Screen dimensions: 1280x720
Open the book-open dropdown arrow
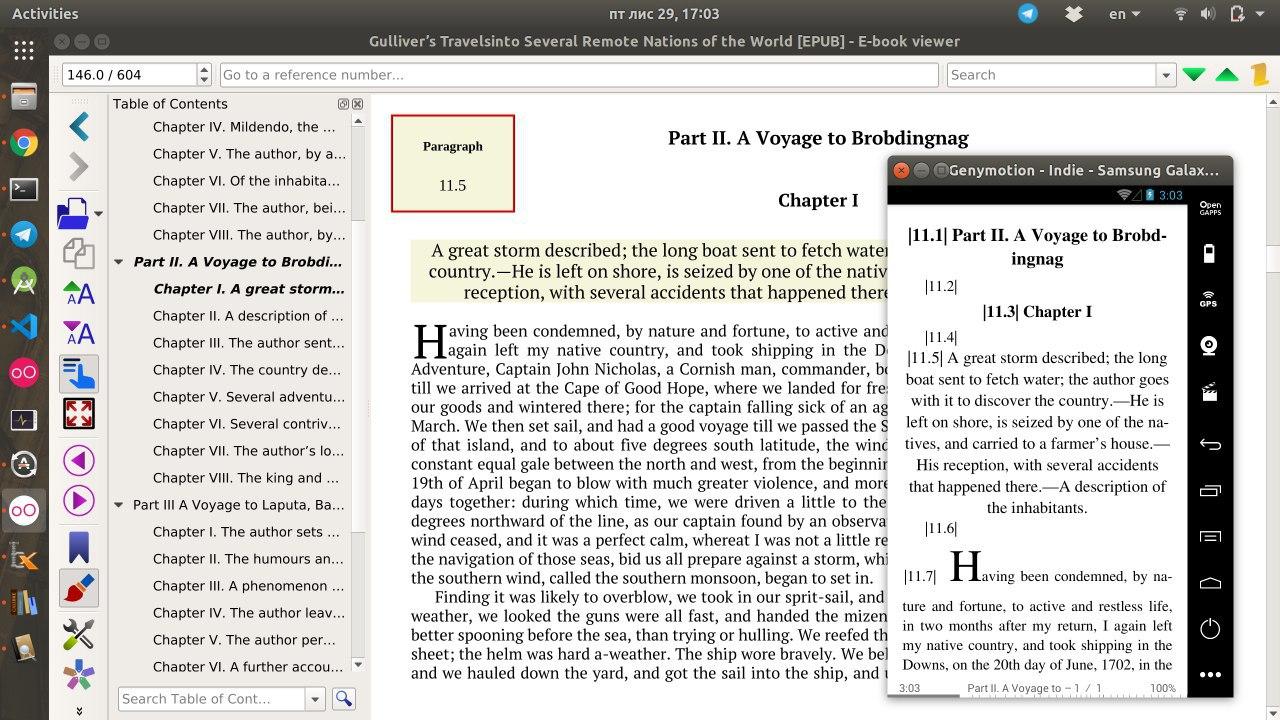tap(98, 214)
